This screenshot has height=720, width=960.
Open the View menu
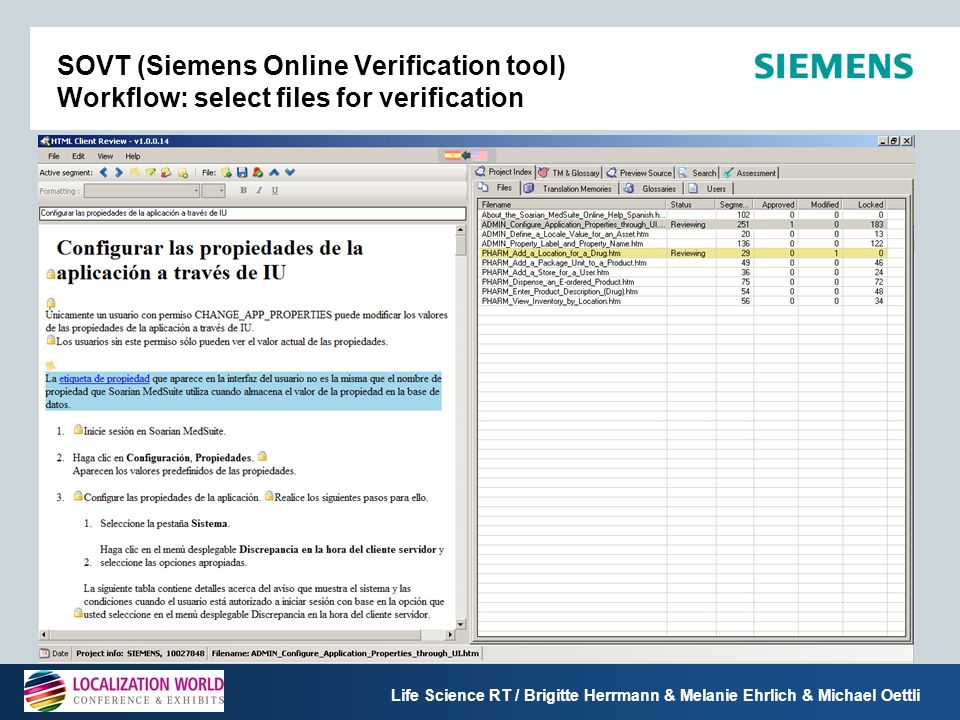(x=105, y=156)
